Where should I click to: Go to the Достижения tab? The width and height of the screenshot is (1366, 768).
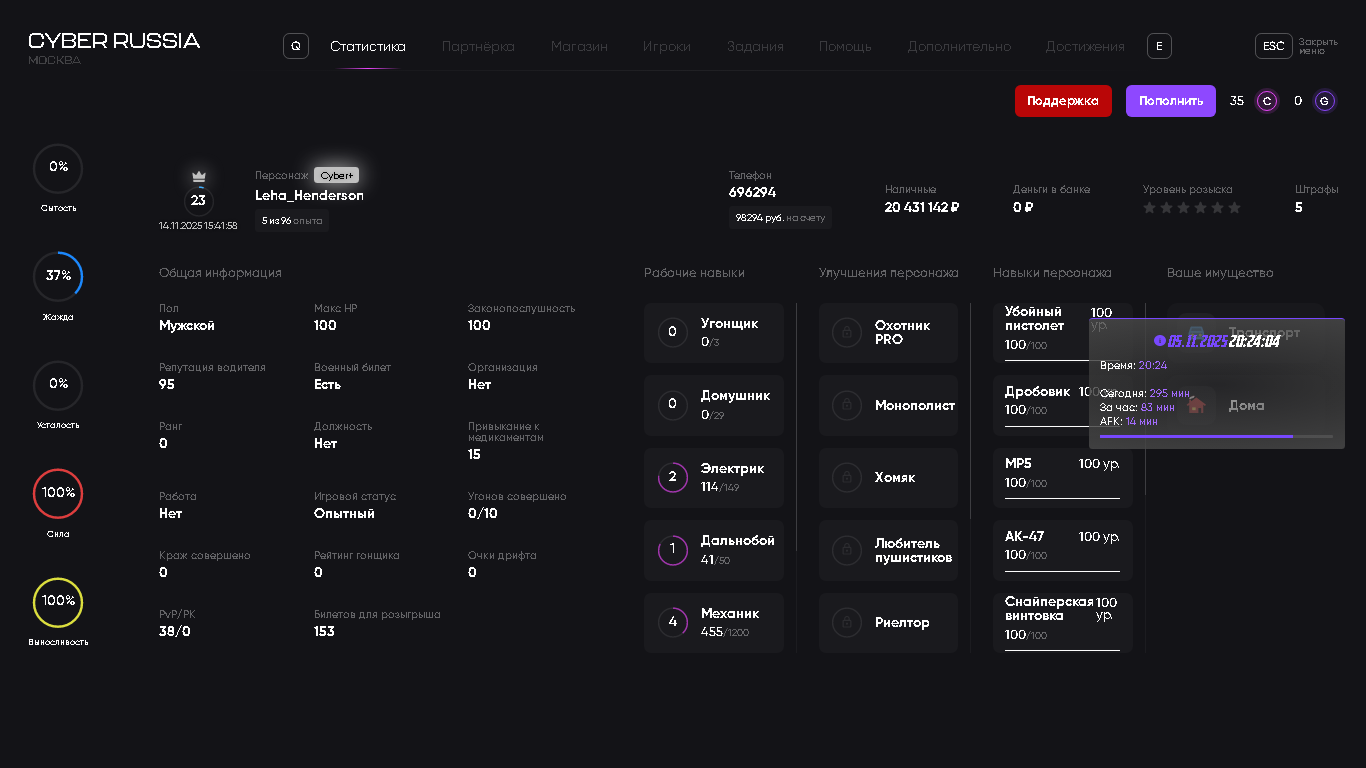click(x=1085, y=47)
